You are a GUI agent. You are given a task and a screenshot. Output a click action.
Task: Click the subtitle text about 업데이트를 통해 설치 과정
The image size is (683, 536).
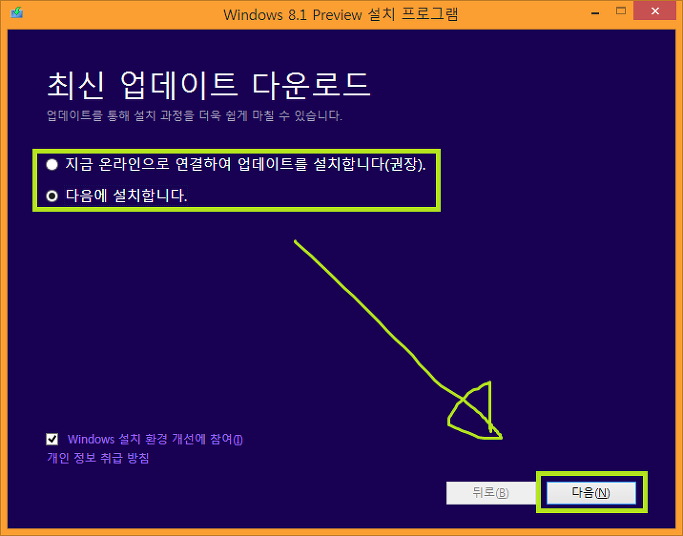194,116
